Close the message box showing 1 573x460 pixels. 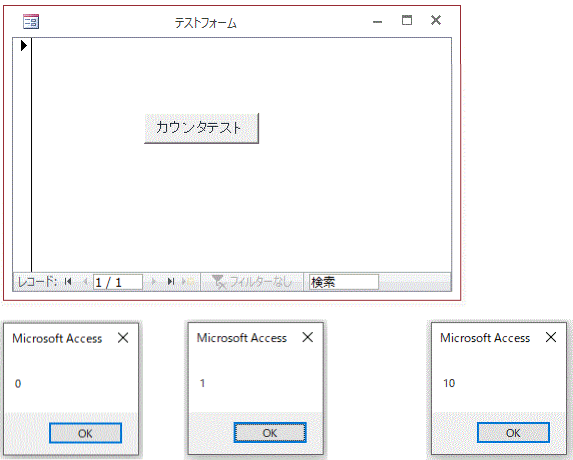[x=308, y=337]
